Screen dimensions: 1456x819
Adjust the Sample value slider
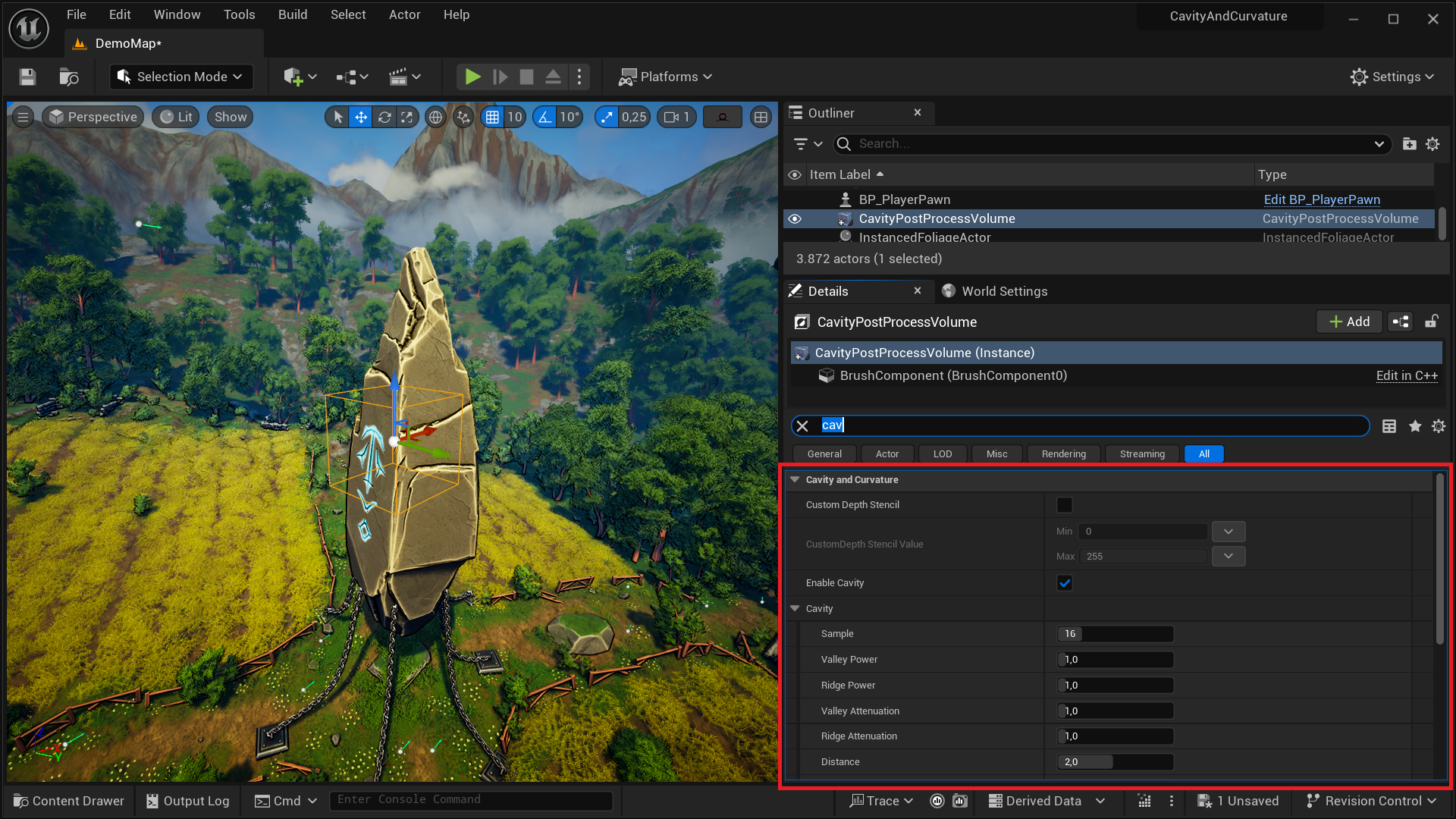[x=1116, y=634]
